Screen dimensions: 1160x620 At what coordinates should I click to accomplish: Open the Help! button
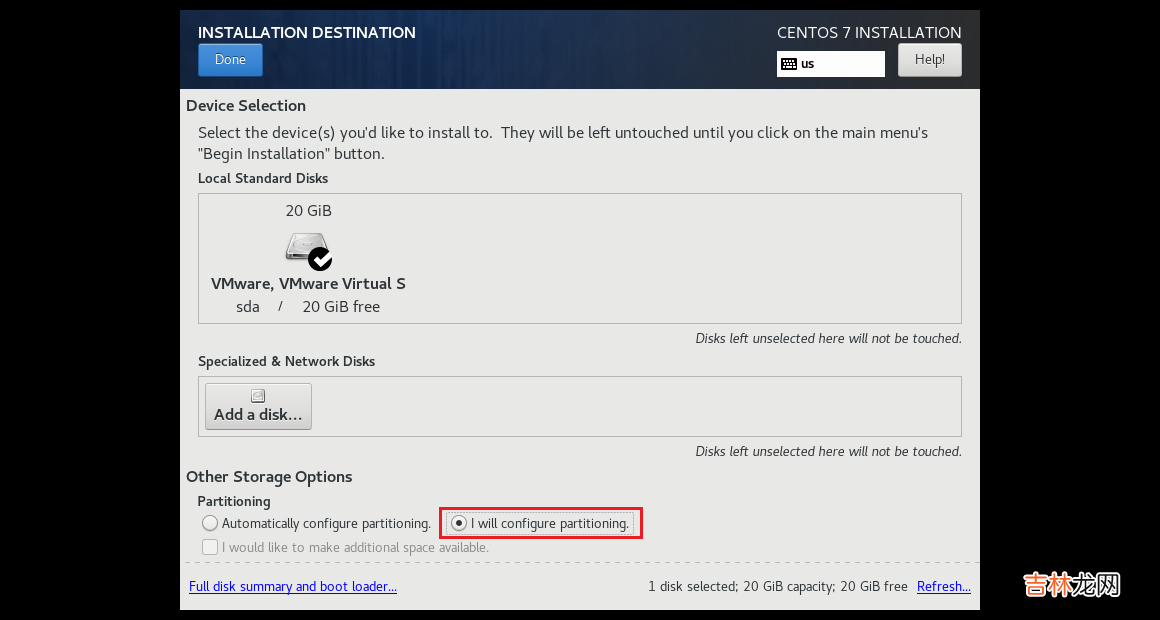[929, 60]
